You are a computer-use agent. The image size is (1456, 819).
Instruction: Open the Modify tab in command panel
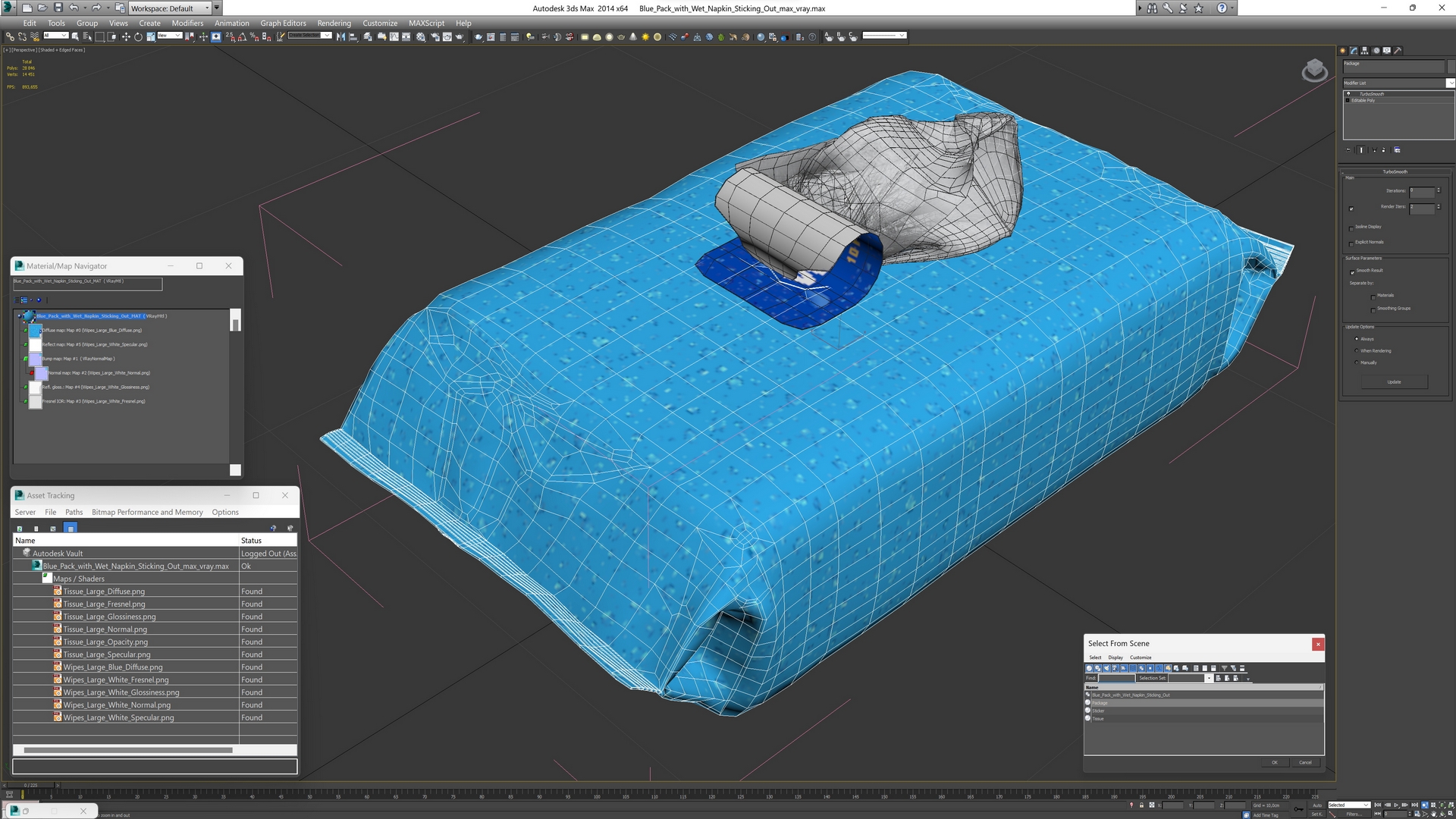pyautogui.click(x=1354, y=51)
